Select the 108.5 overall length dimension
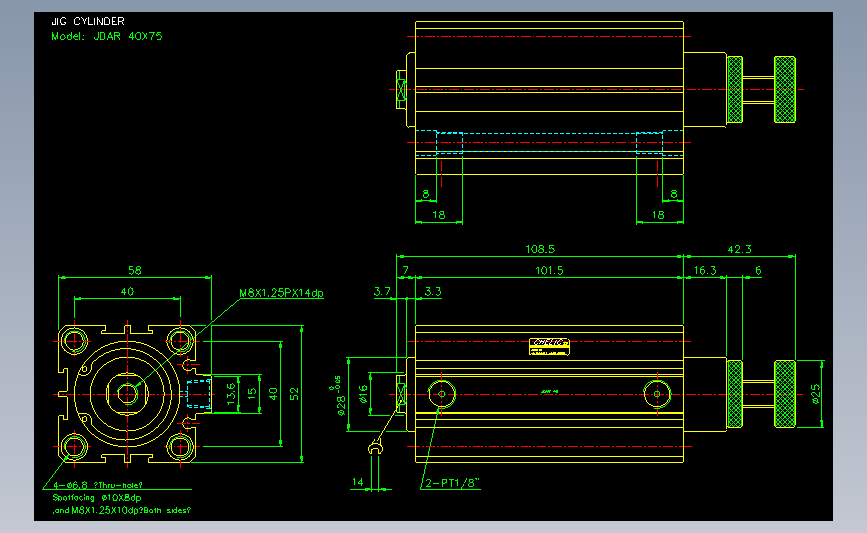This screenshot has height=533, width=867. tap(540, 249)
